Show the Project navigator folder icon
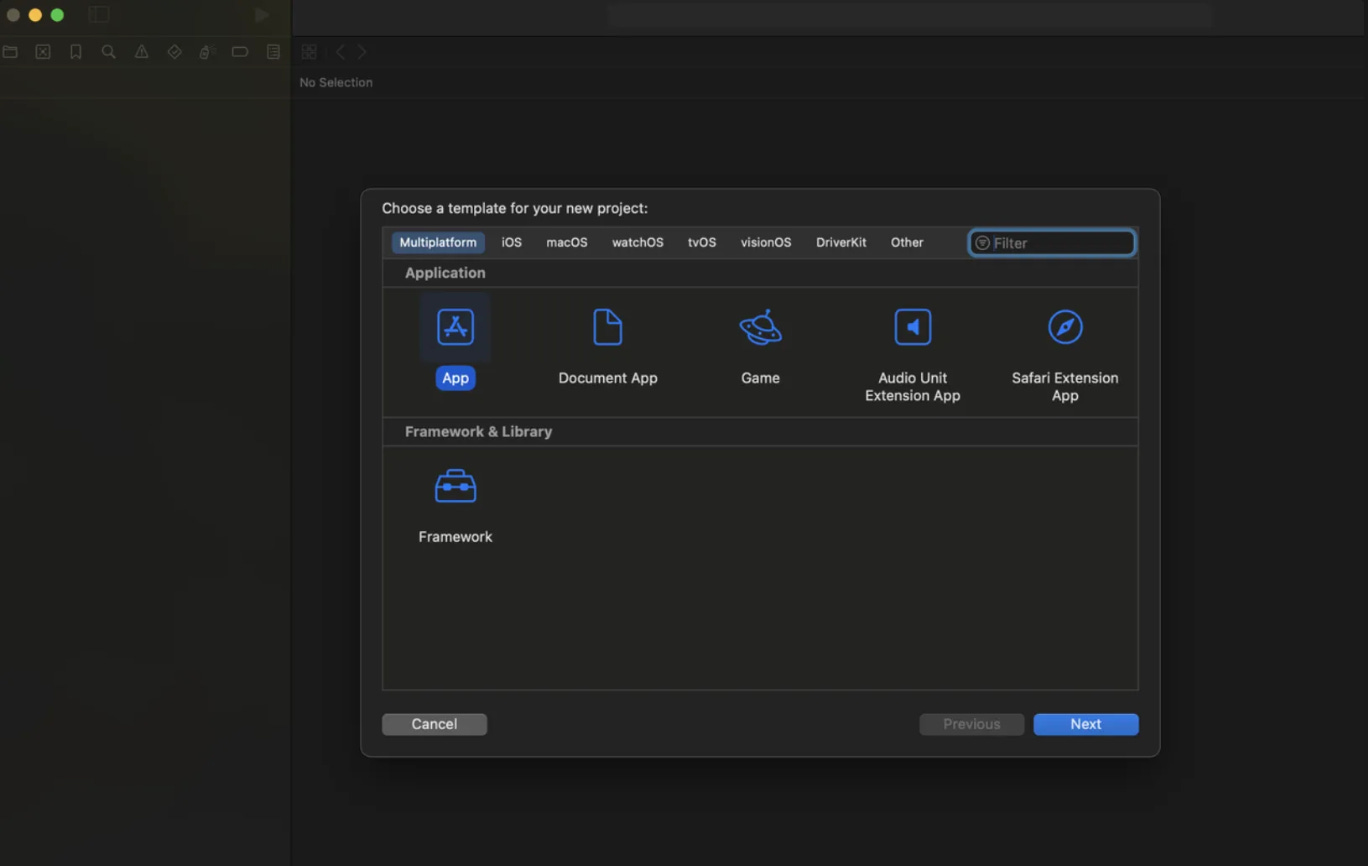1368x866 pixels. (10, 52)
